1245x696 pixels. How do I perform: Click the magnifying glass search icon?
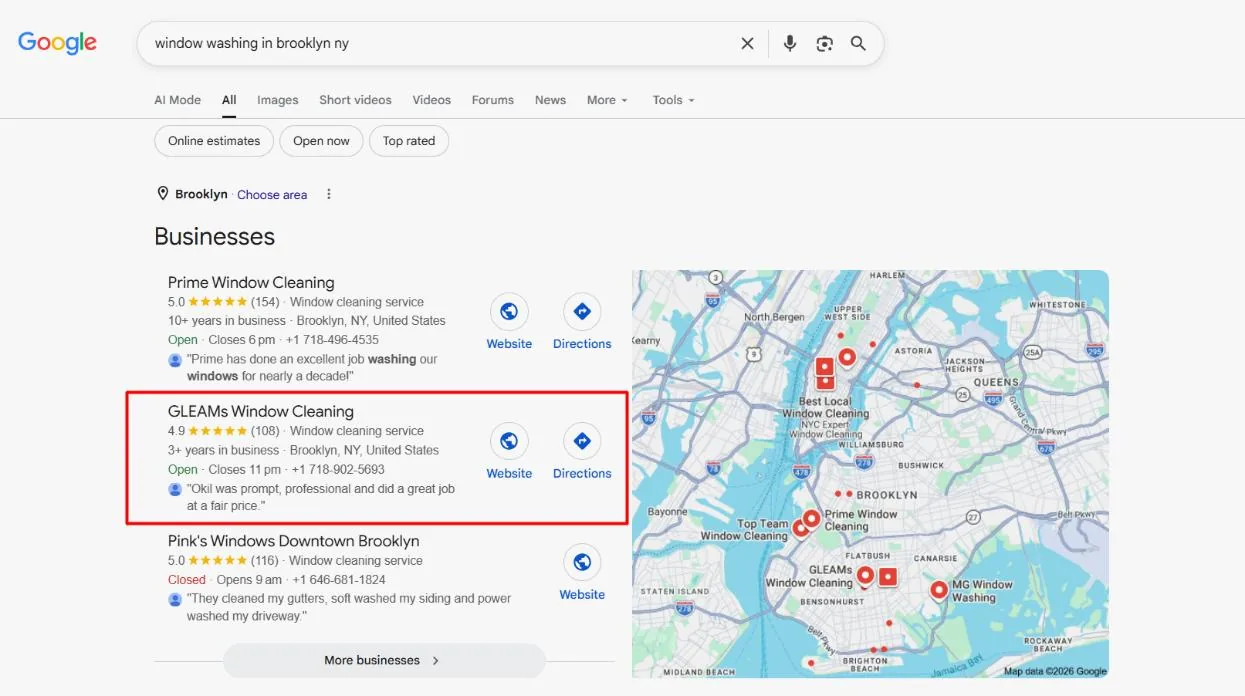(858, 44)
